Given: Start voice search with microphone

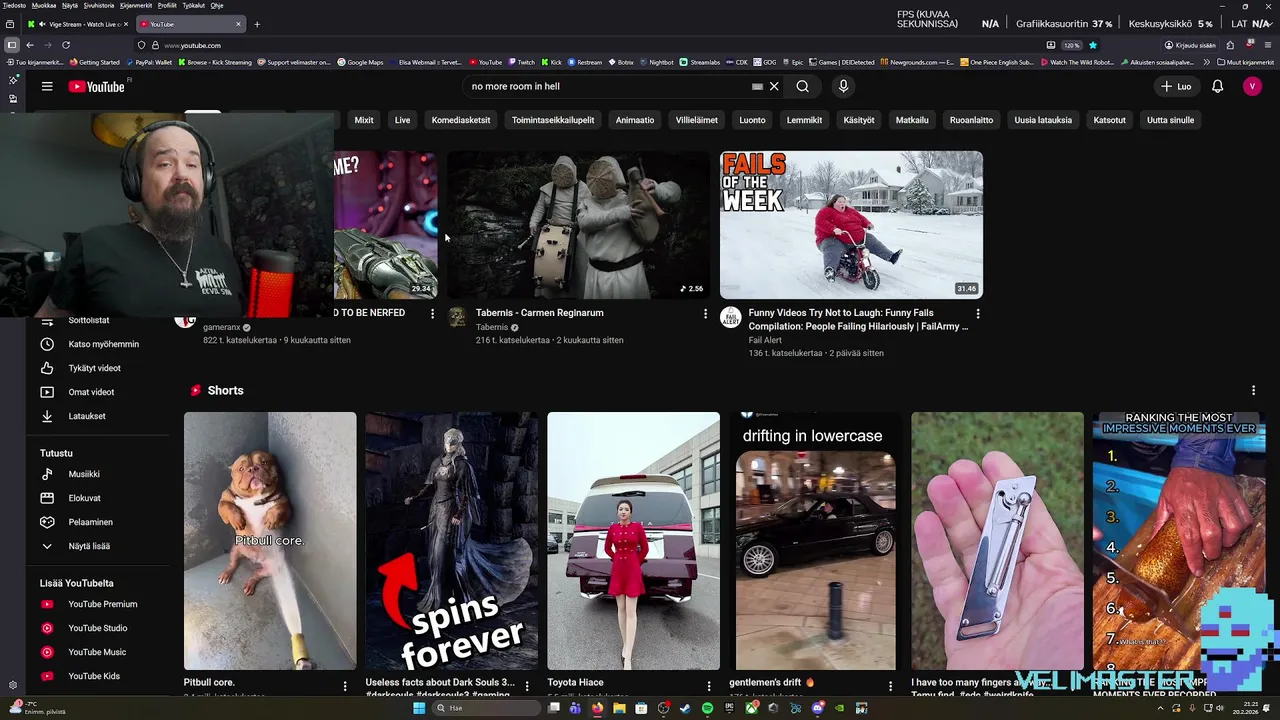Looking at the screenshot, I should pyautogui.click(x=843, y=87).
